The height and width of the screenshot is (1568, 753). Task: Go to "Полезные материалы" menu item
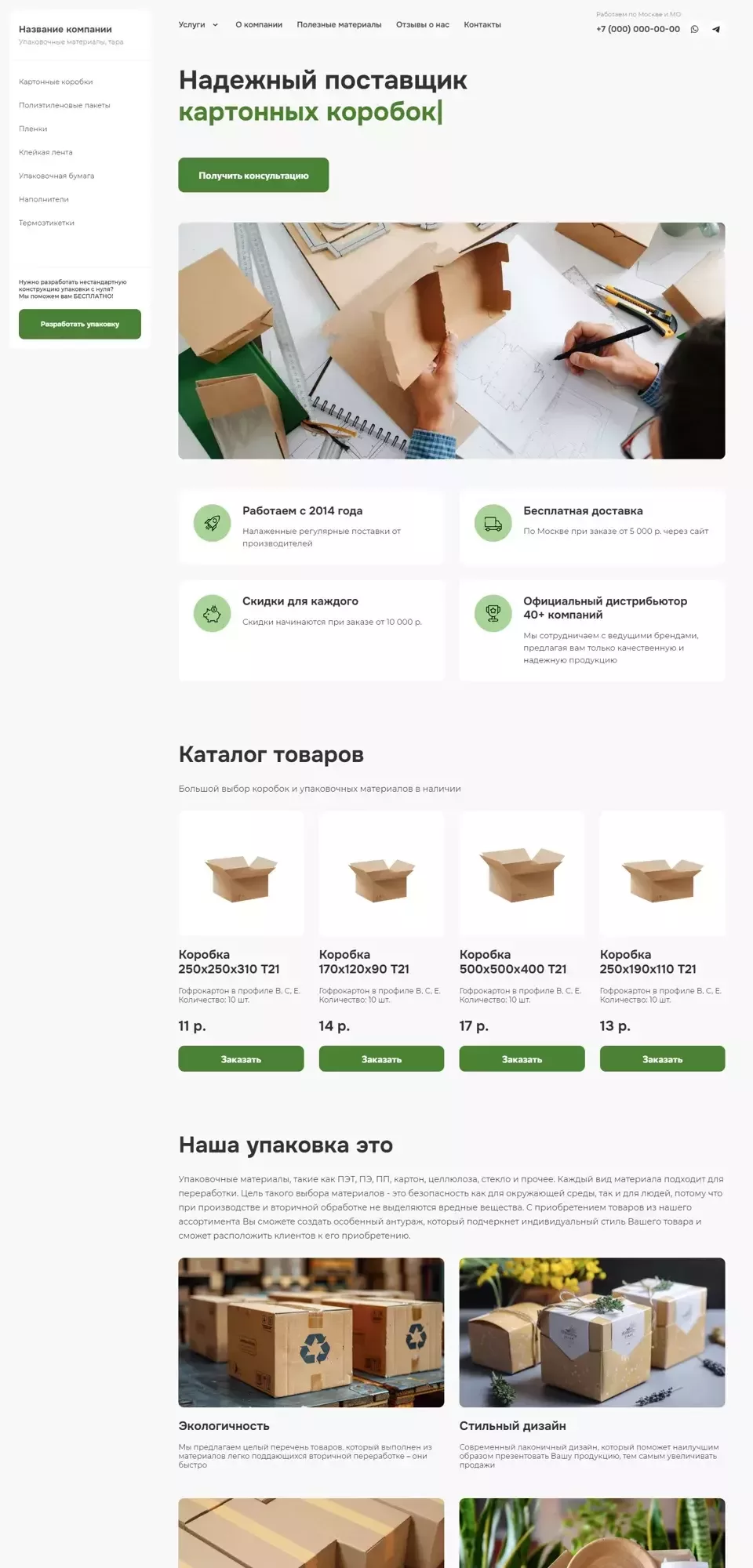pyautogui.click(x=339, y=25)
